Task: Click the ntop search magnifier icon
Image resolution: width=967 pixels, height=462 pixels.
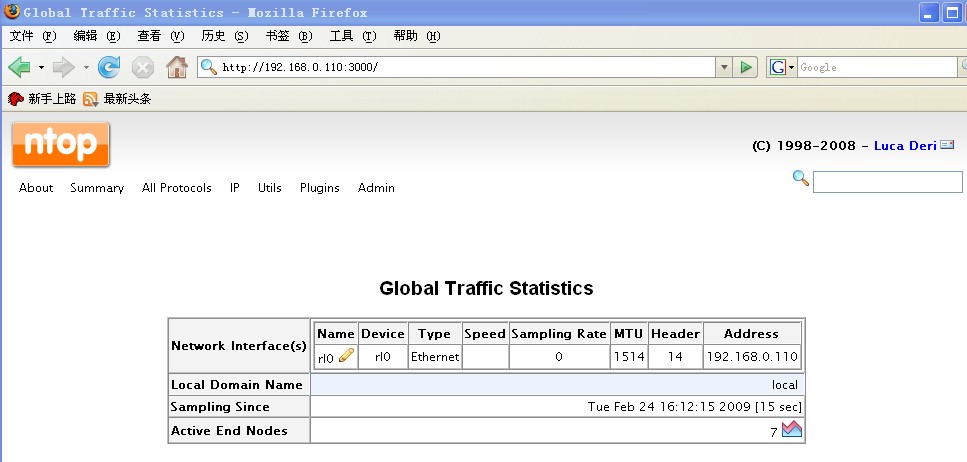Action: [800, 178]
